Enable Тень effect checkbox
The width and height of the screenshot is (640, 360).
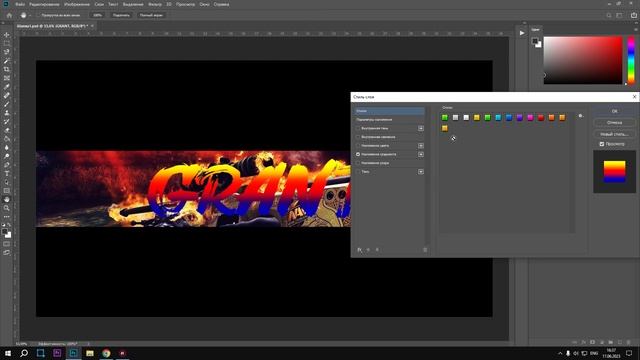point(358,172)
